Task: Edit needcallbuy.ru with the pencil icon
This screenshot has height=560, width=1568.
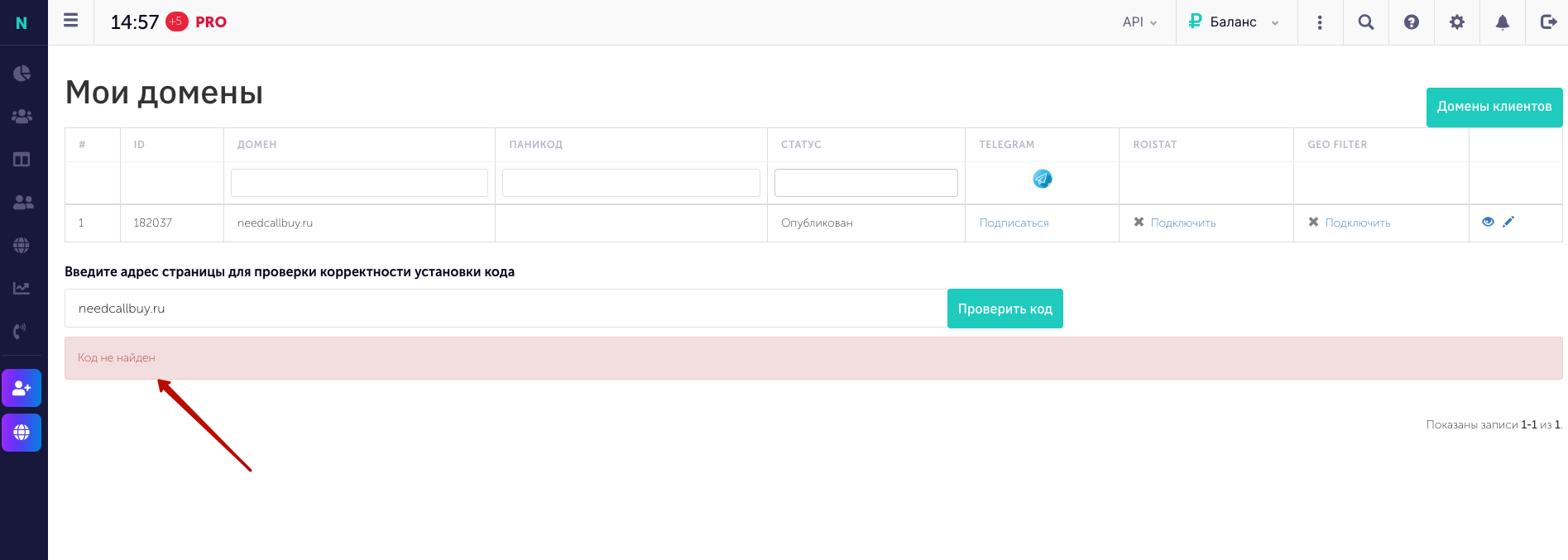Action: [x=1508, y=222]
